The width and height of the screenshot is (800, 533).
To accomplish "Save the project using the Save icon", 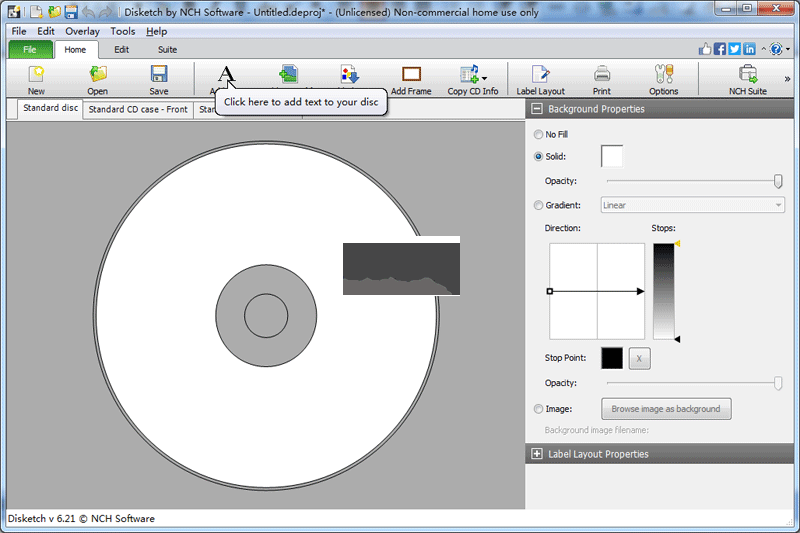I will coord(158,78).
